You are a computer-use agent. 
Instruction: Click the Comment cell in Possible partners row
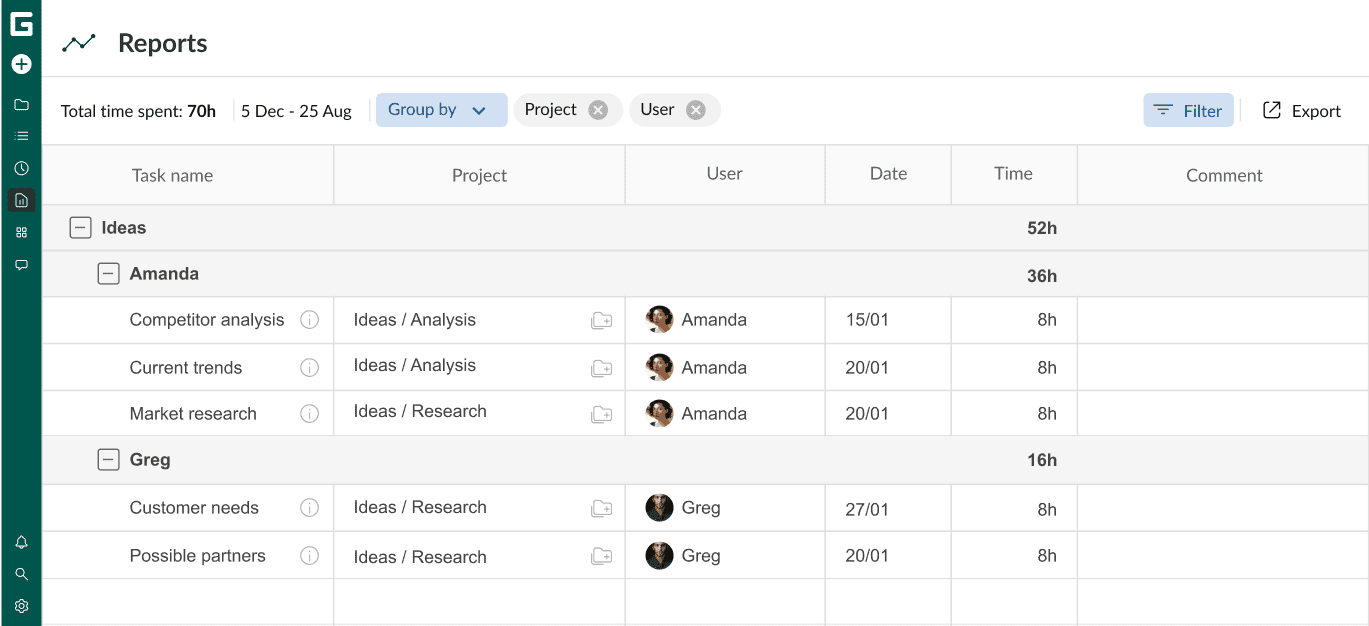pyautogui.click(x=1222, y=555)
